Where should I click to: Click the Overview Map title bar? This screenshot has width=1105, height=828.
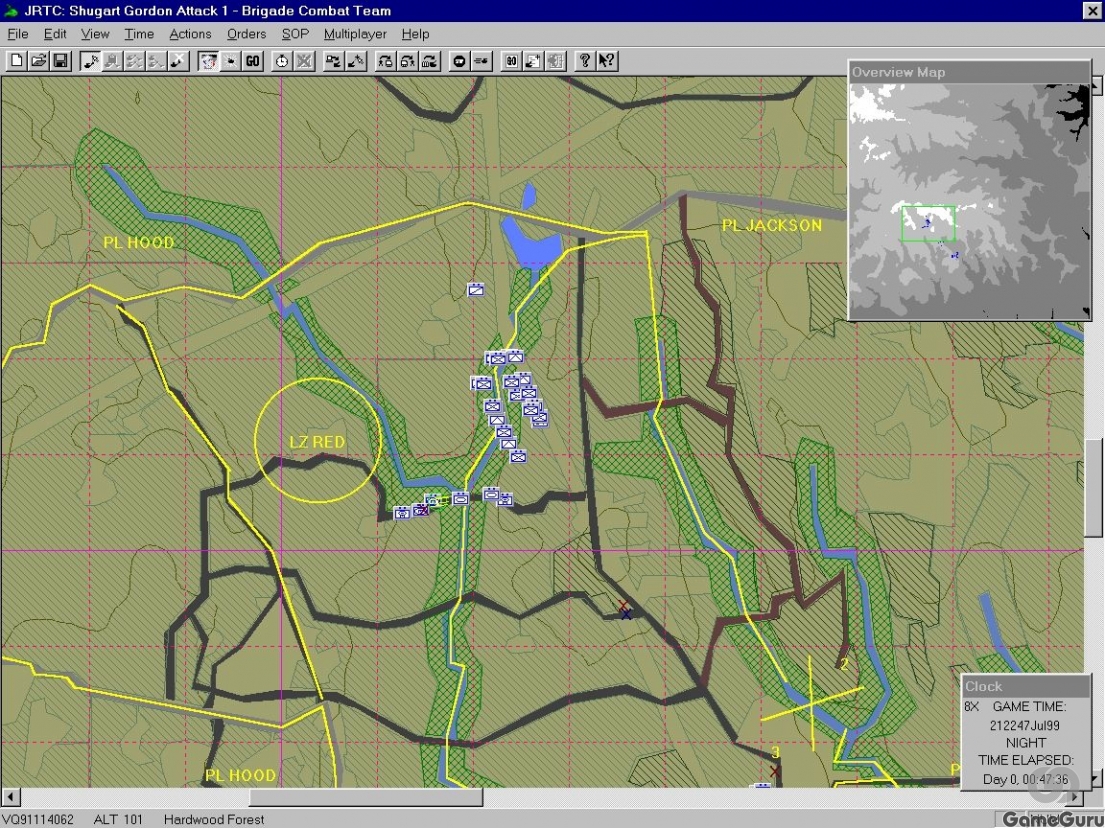tap(969, 72)
